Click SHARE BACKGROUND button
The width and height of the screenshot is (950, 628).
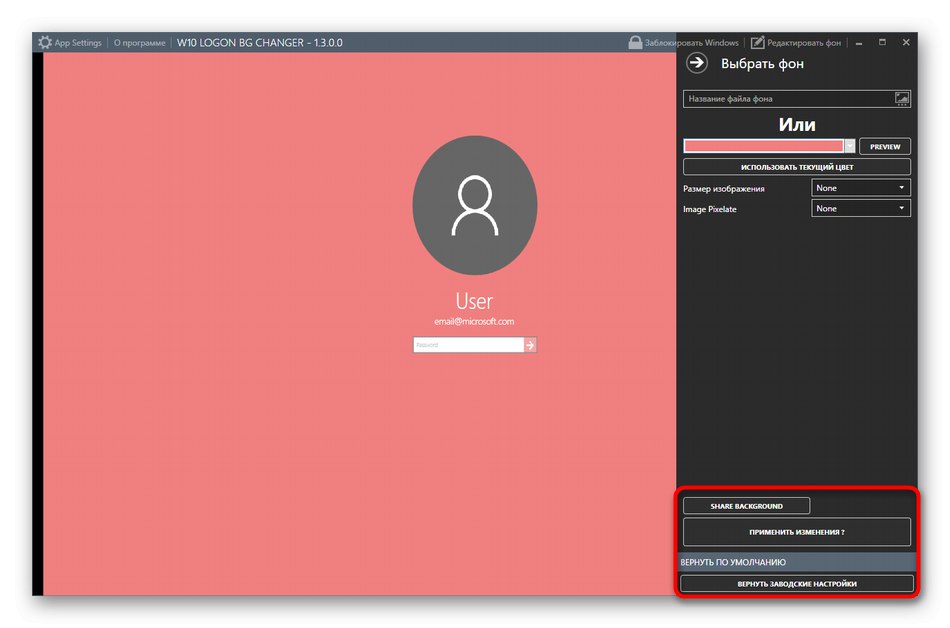click(746, 506)
